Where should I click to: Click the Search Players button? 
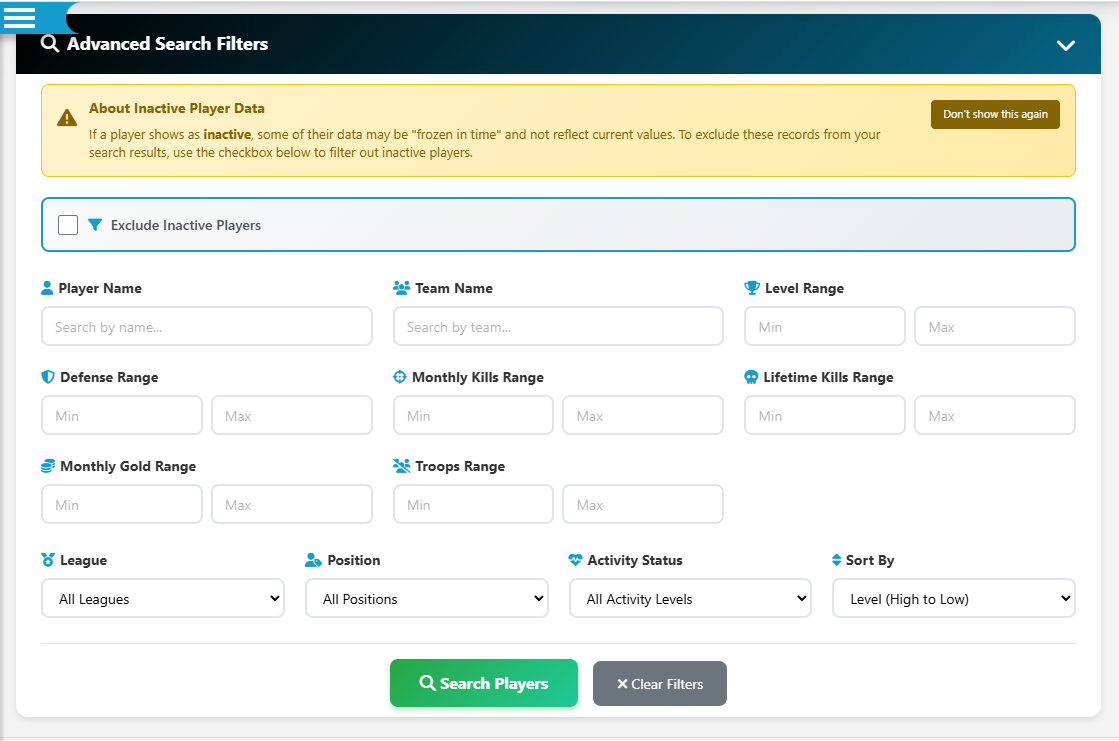click(x=483, y=683)
